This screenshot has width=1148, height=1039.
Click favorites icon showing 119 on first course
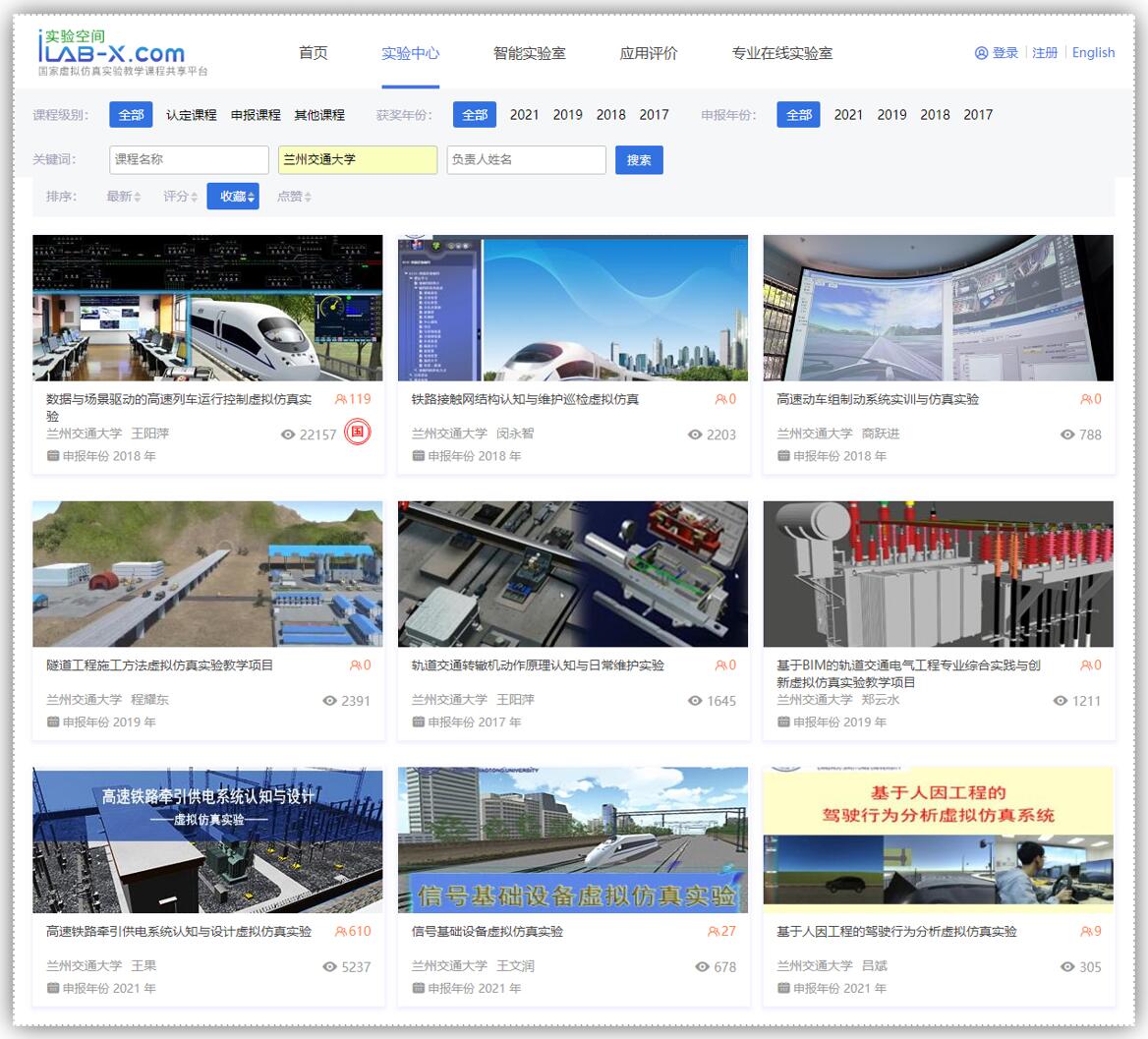341,399
